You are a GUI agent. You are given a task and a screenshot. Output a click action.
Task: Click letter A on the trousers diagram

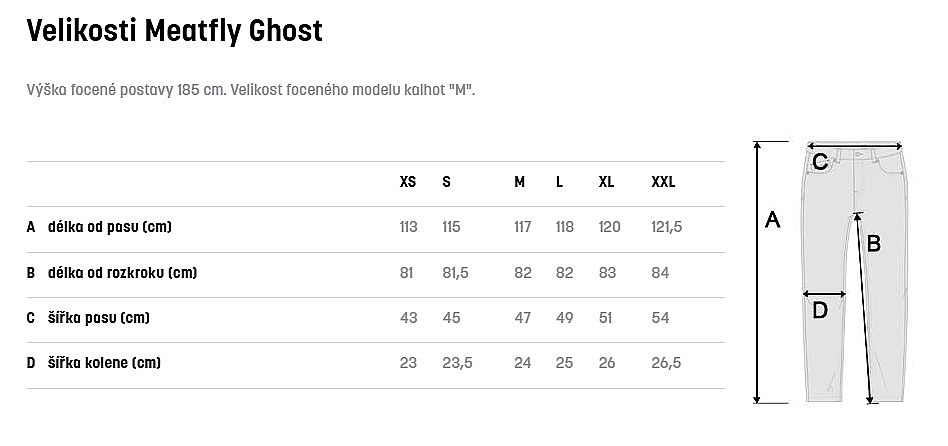pos(772,220)
